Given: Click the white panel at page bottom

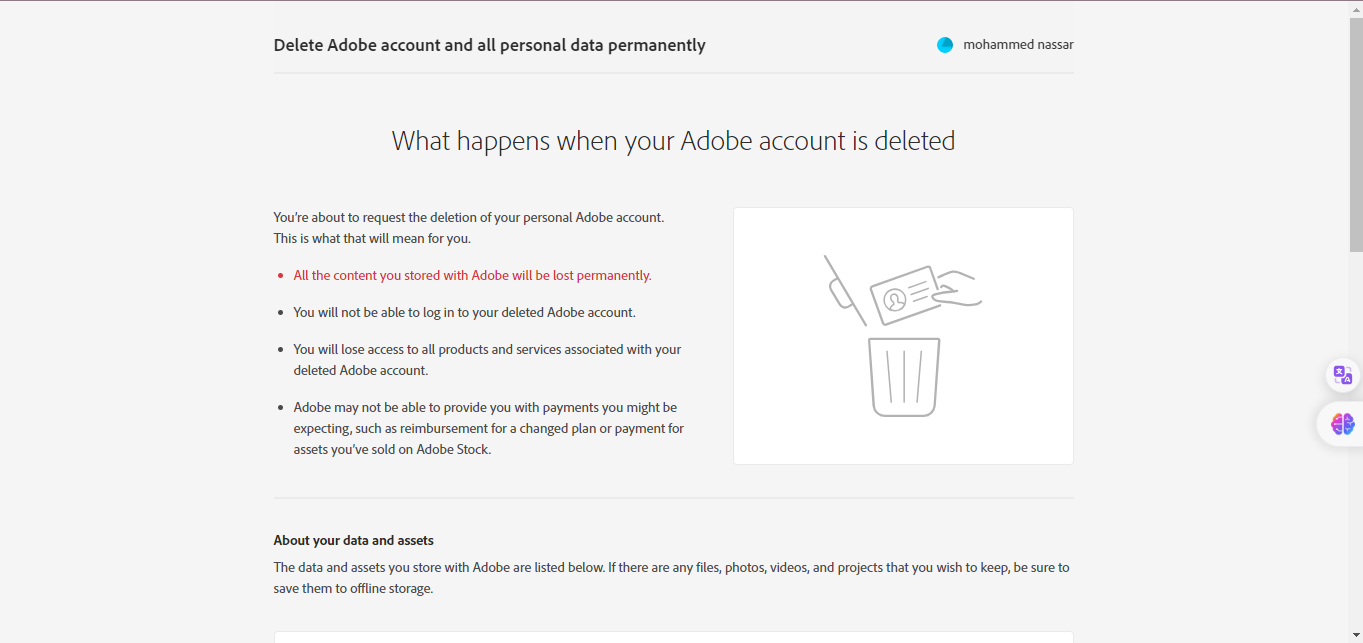Looking at the screenshot, I should tap(673, 637).
